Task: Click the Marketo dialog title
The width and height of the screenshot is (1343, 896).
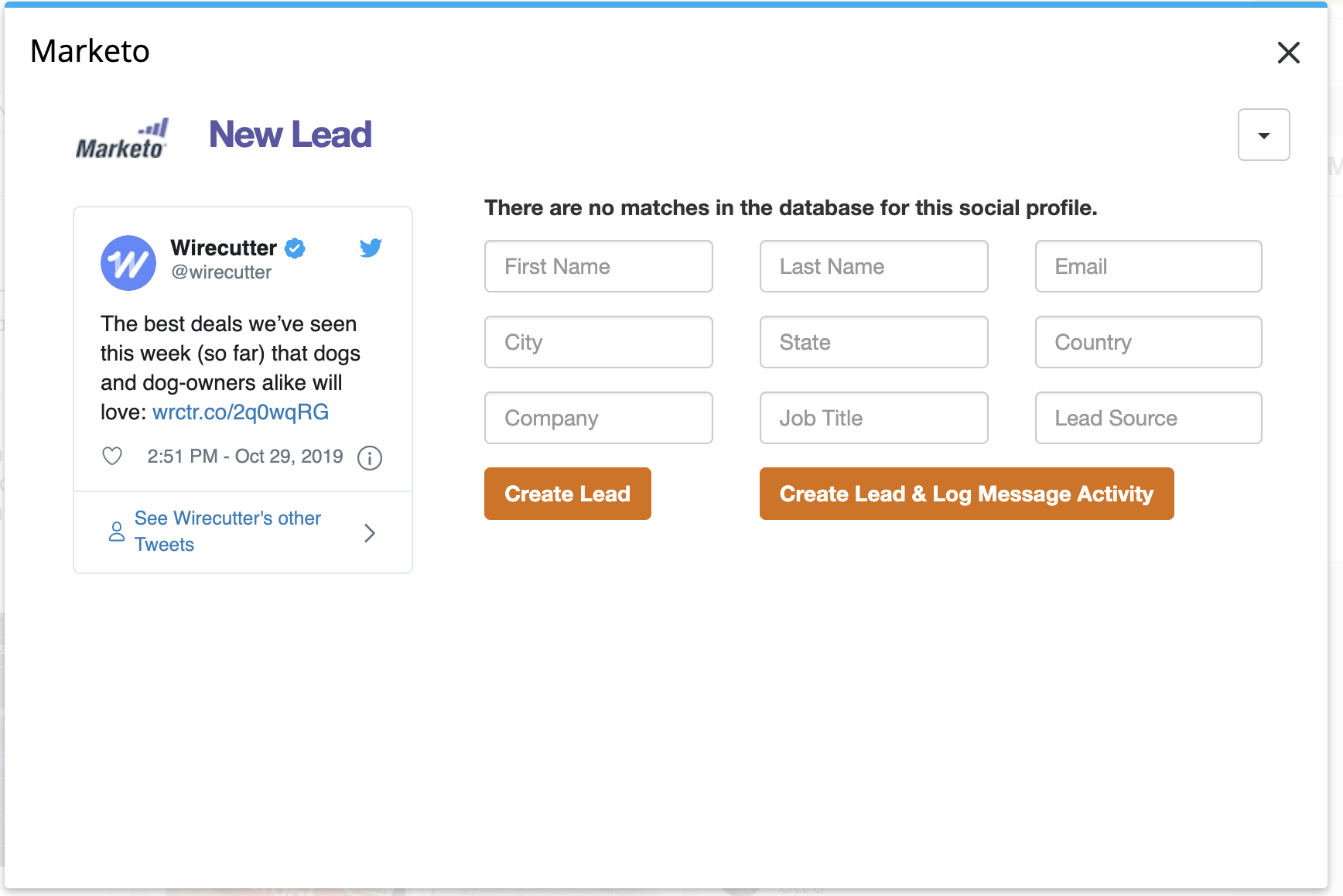Action: point(90,51)
